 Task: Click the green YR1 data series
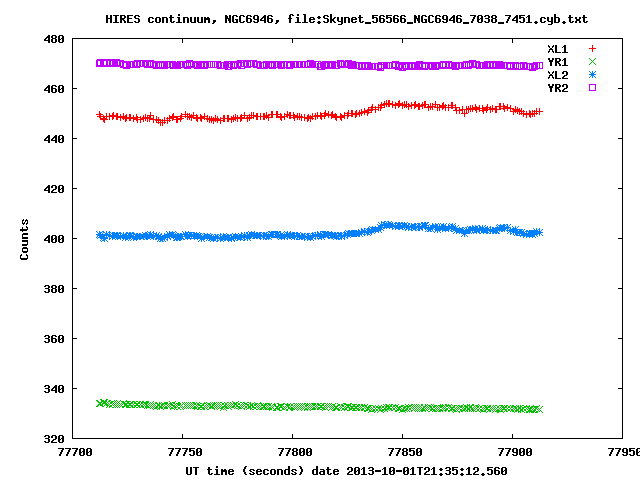(x=320, y=407)
